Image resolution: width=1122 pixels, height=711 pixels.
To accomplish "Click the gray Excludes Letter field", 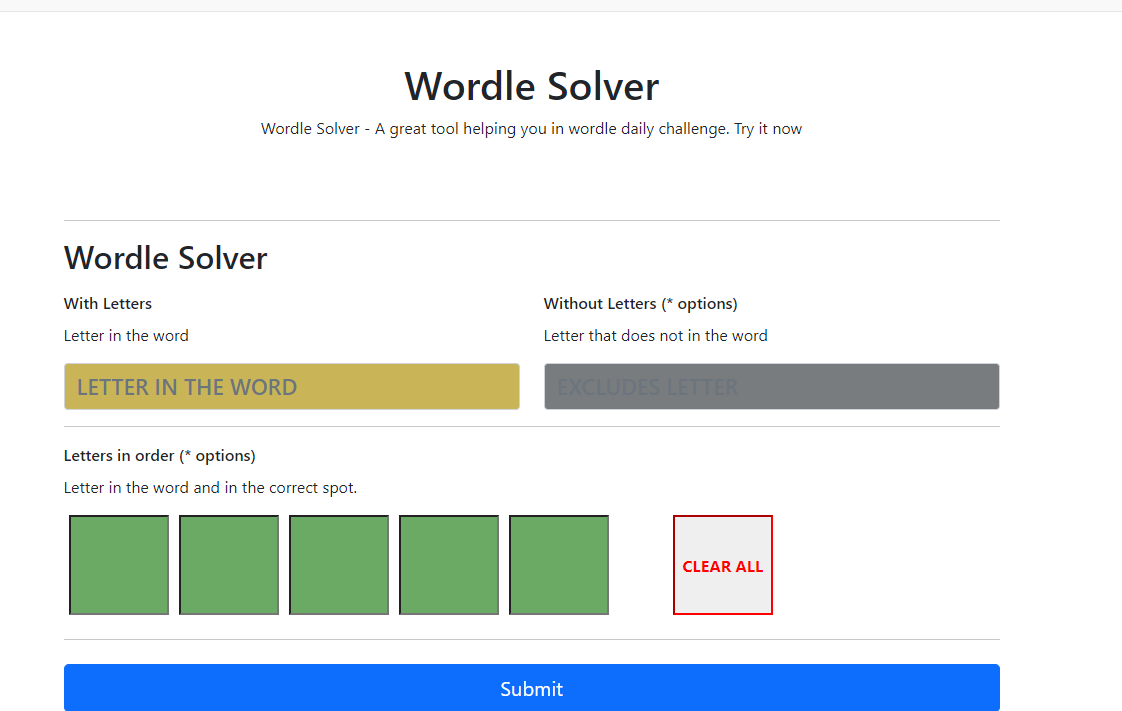I will click(x=771, y=386).
